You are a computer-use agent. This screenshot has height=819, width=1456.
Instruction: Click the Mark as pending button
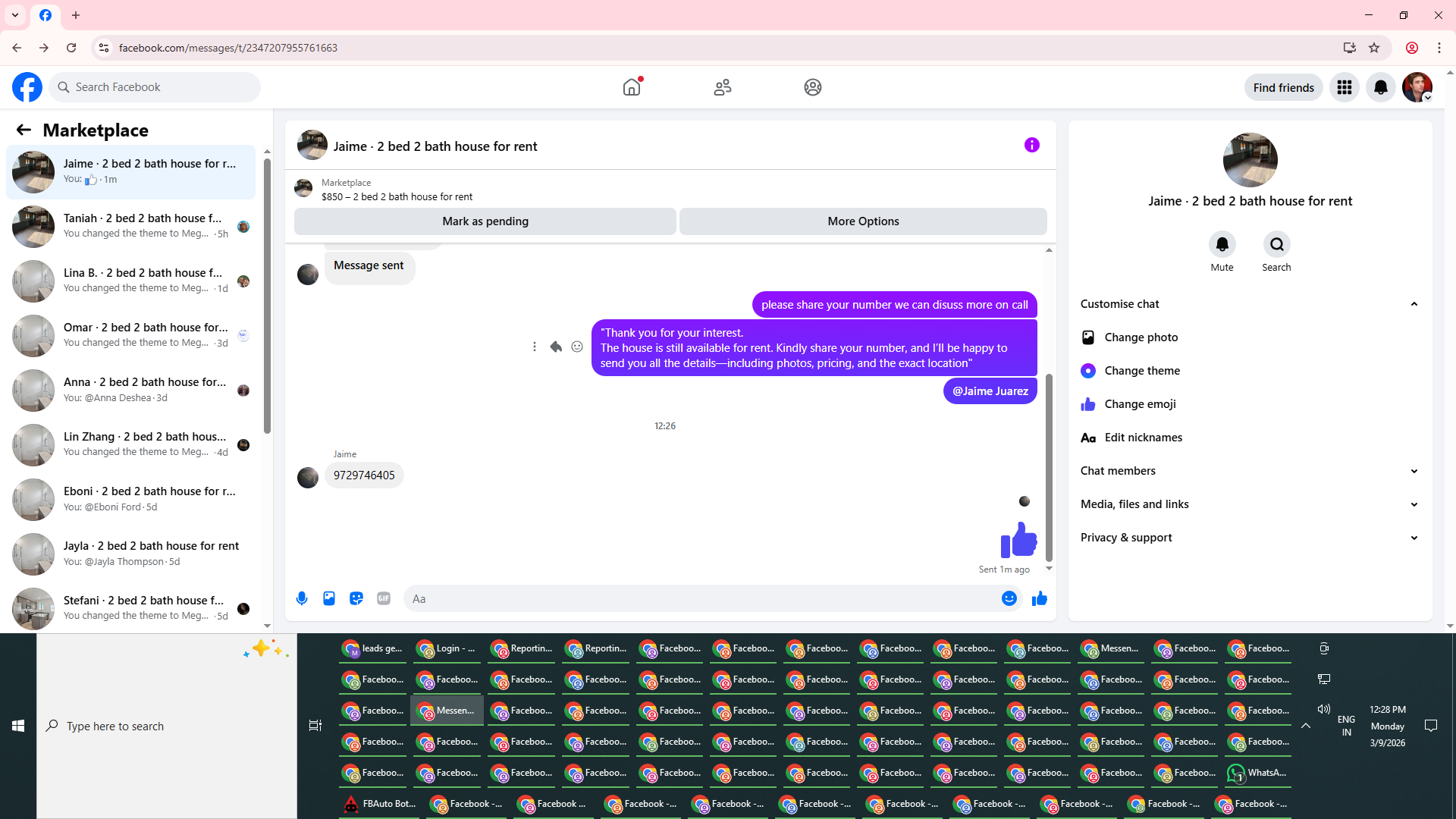click(485, 221)
